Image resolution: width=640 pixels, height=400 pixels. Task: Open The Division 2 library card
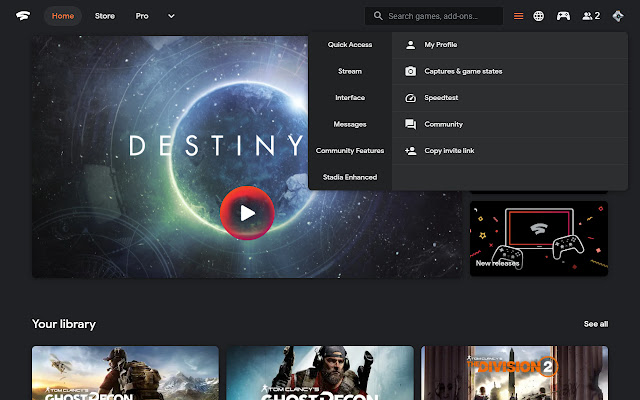click(x=514, y=373)
